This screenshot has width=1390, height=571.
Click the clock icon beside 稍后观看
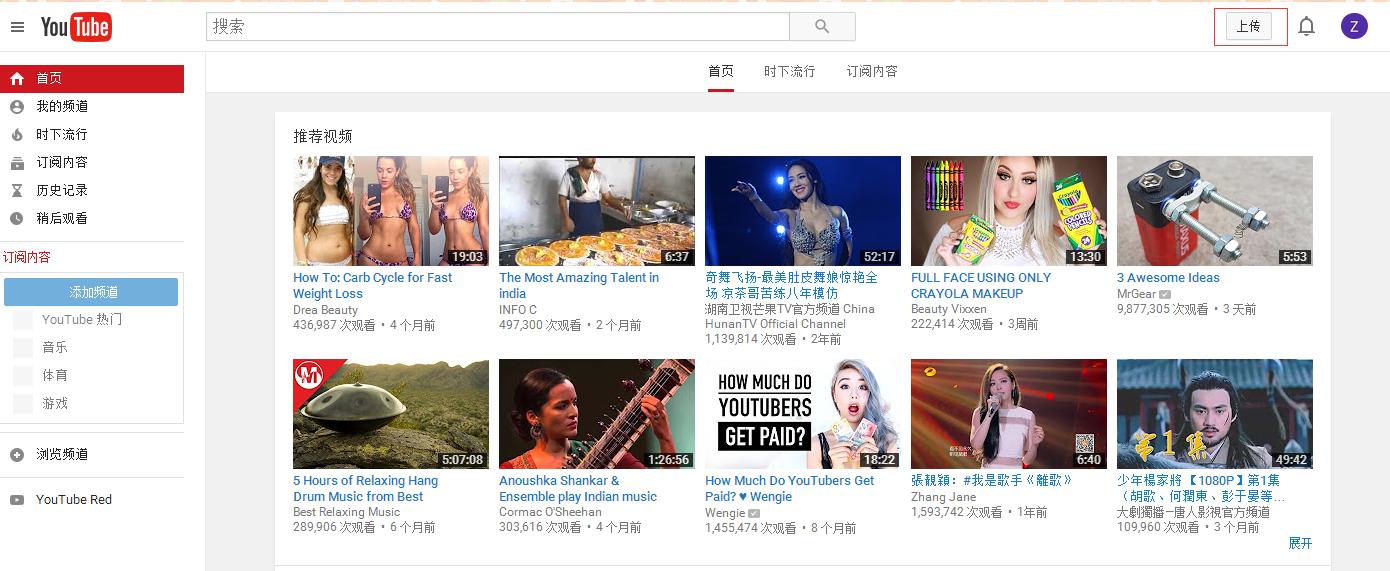(x=17, y=218)
